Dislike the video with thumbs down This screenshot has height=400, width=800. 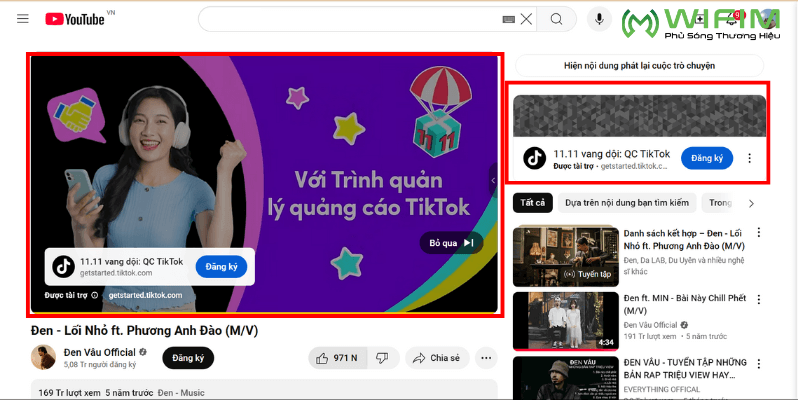coord(382,358)
